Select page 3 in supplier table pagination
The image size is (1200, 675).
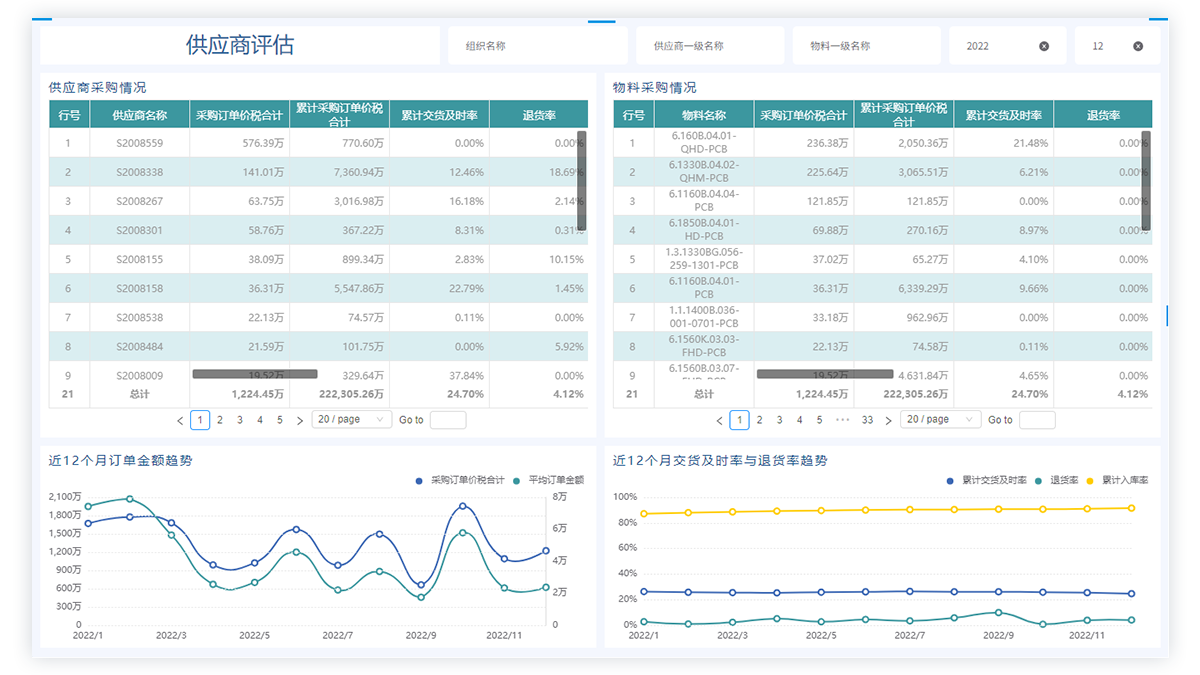[x=240, y=420]
